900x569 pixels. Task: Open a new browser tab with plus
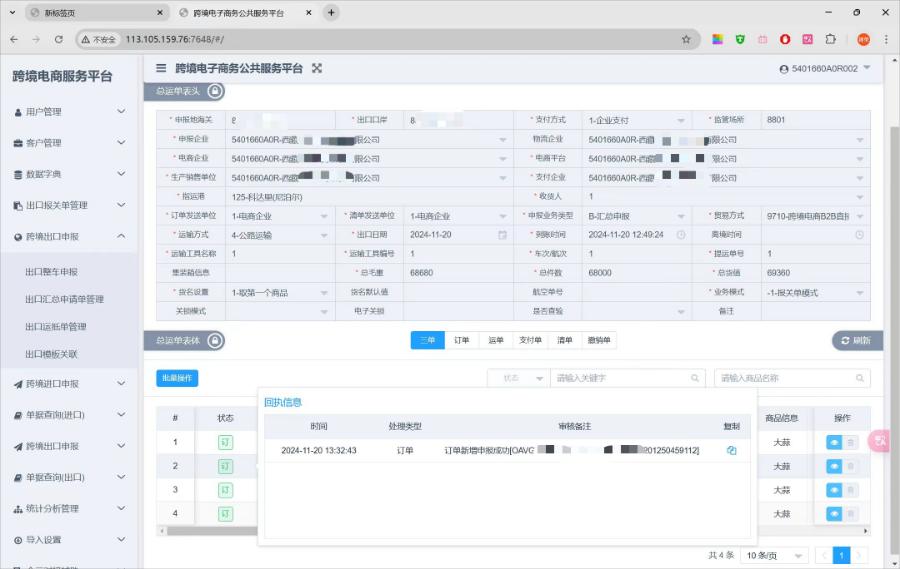pos(331,13)
